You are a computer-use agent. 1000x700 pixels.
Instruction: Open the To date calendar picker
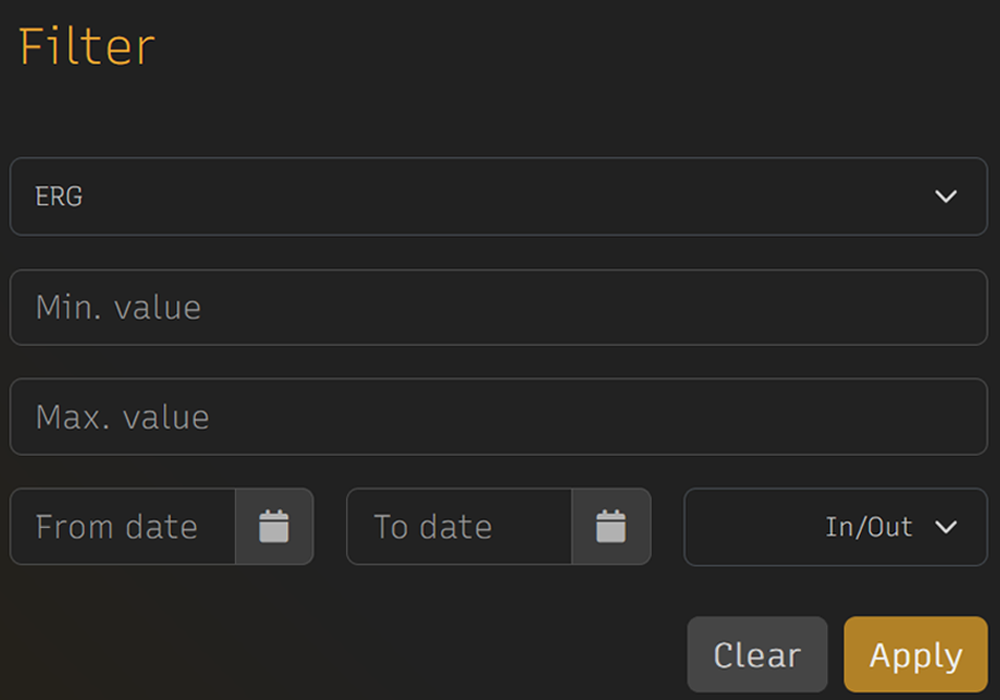coord(611,526)
